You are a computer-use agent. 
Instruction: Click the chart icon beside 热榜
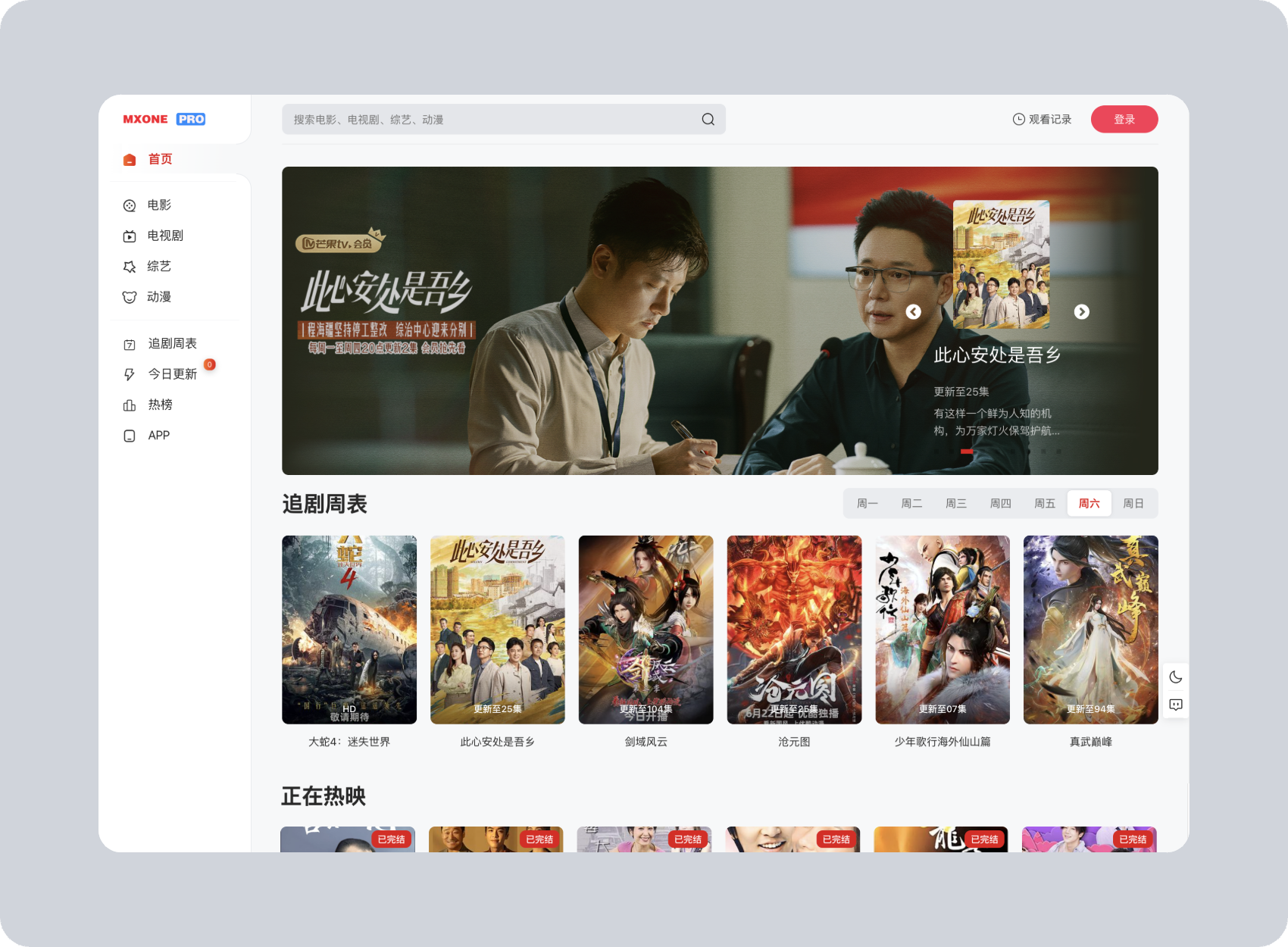tap(130, 405)
